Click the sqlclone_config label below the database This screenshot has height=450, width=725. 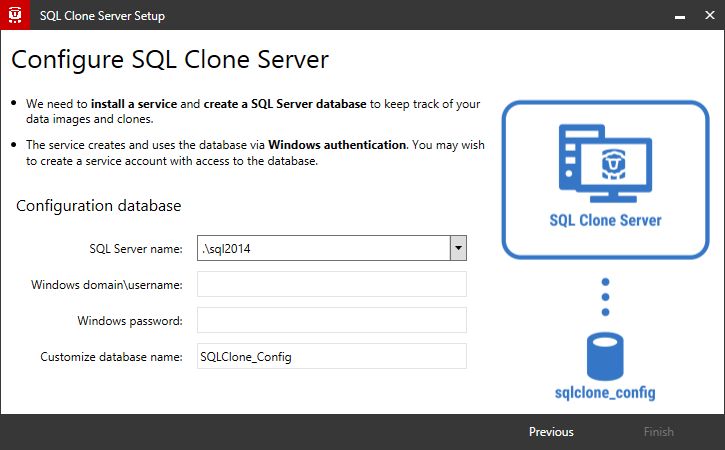605,393
